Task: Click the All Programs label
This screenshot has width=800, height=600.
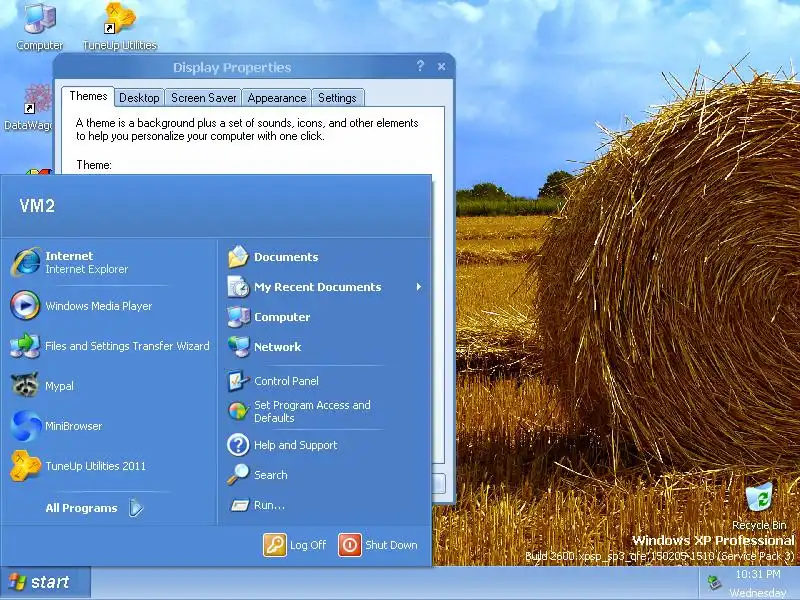Action: pos(81,508)
